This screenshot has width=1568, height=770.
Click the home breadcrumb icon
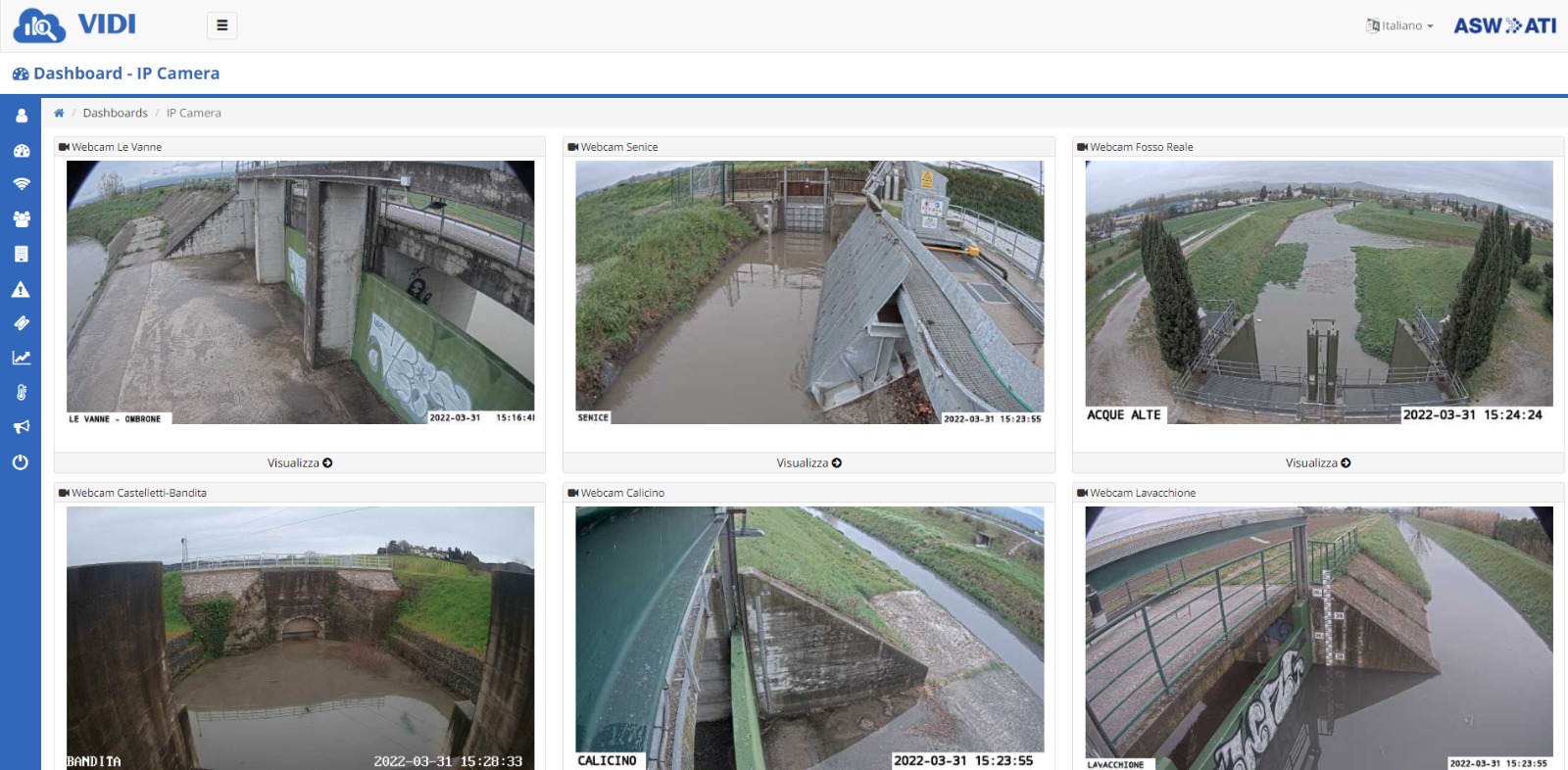click(59, 113)
